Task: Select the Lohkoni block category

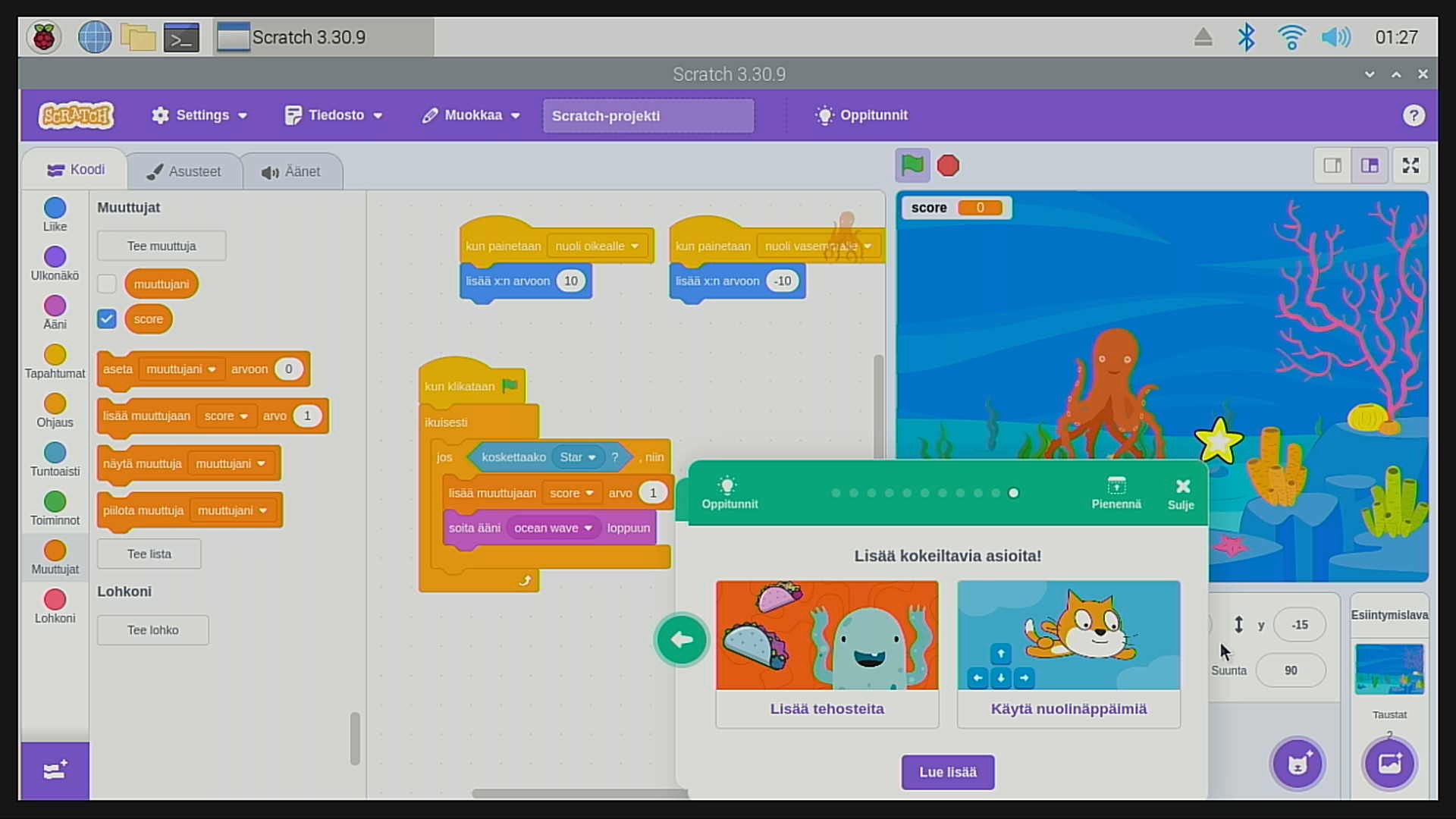Action: coord(55,607)
